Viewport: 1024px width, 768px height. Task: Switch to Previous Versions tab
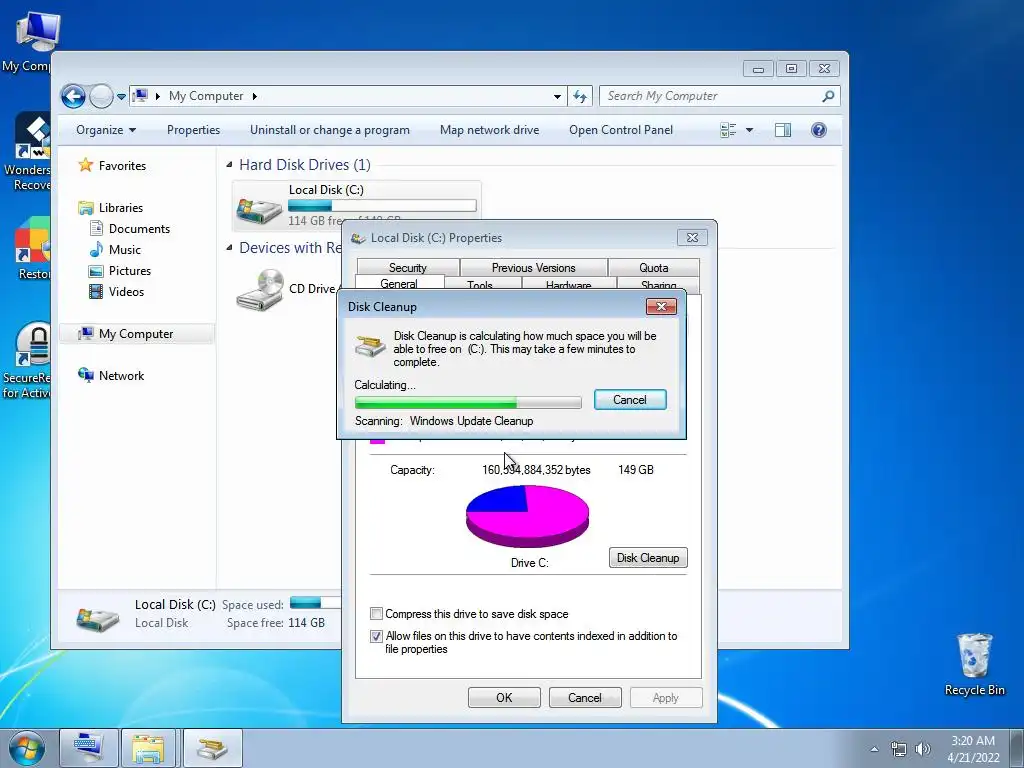click(x=534, y=267)
